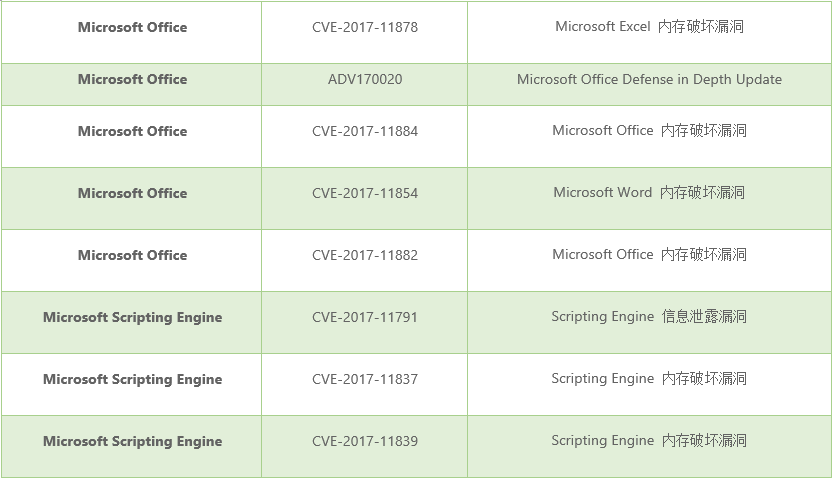Select Microsoft Office product cell for CVE-2017-11878
Viewport: 833px width, 479px height.
coord(132,28)
